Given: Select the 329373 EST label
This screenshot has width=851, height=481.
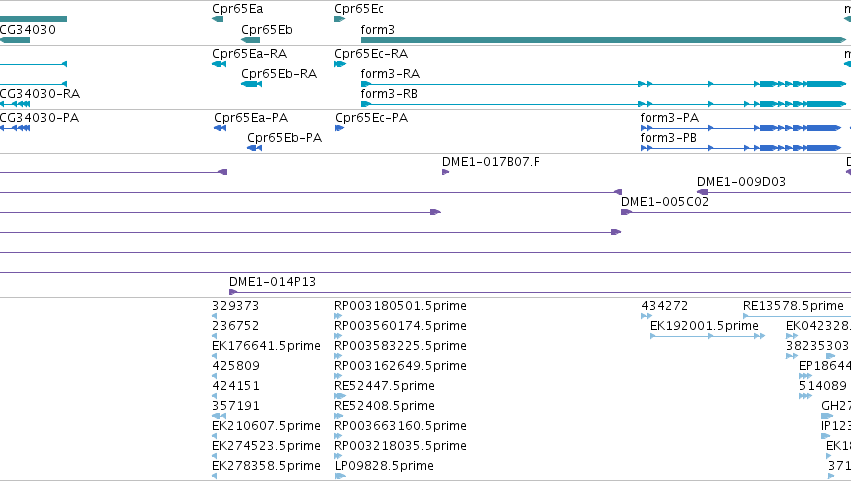Looking at the screenshot, I should tap(236, 306).
